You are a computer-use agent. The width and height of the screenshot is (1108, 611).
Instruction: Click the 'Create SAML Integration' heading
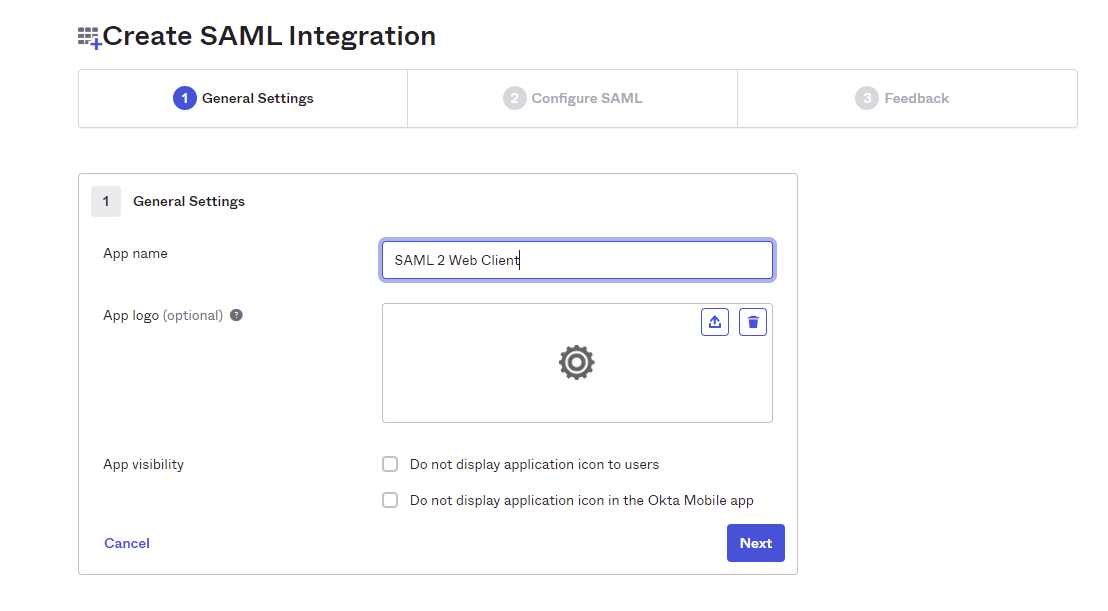270,36
